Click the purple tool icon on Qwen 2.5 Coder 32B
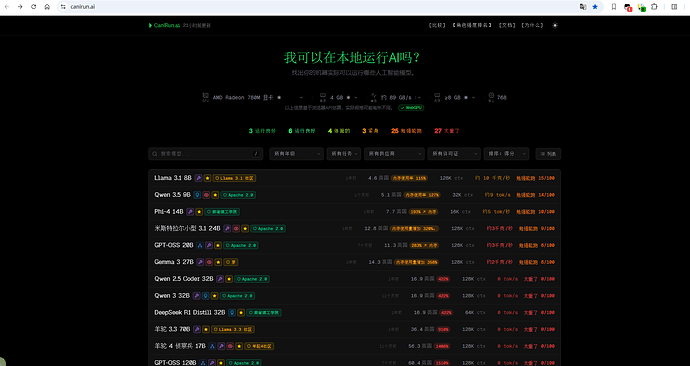690x366 pixels. click(x=220, y=279)
